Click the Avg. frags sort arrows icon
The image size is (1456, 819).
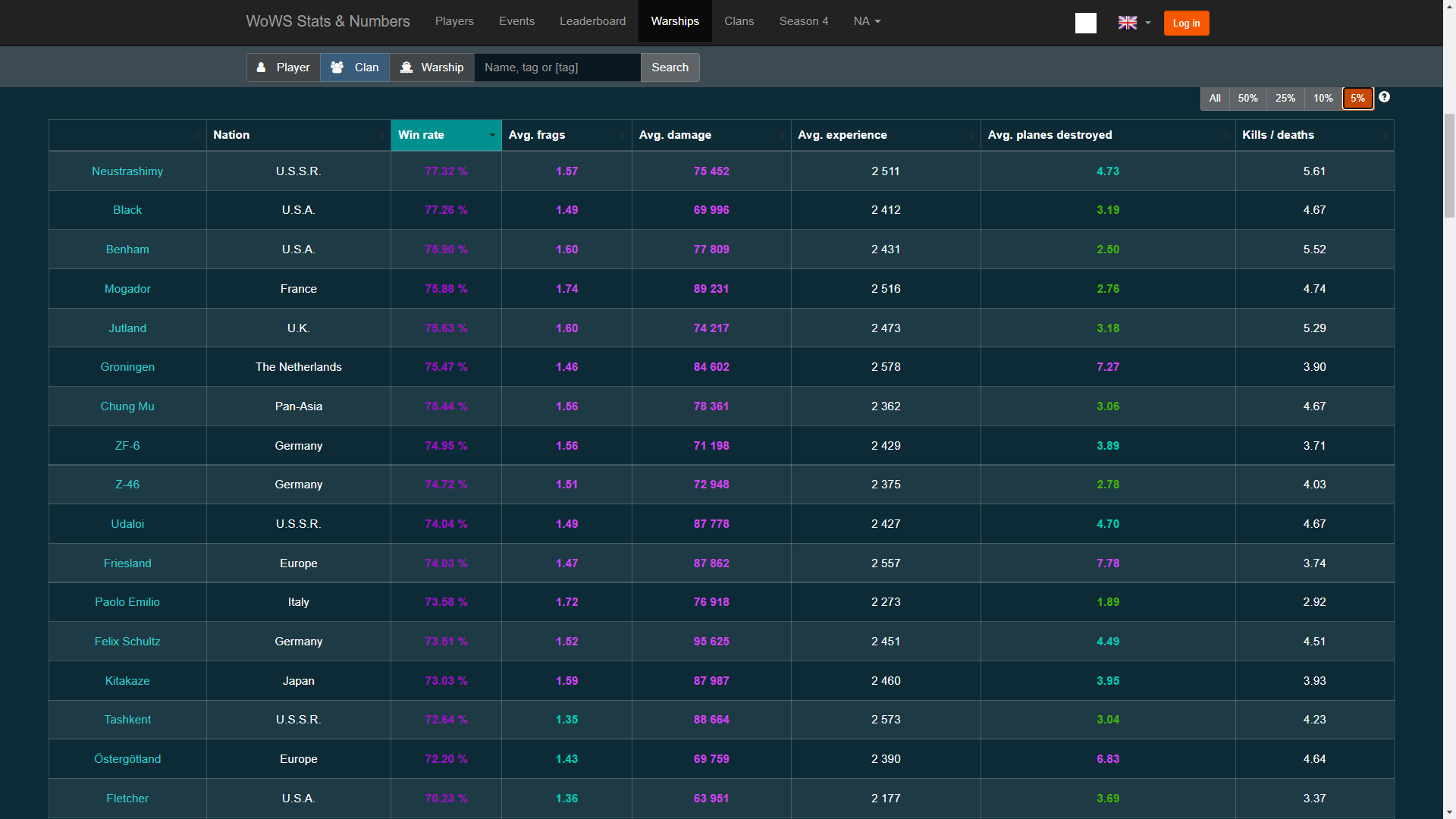click(623, 135)
